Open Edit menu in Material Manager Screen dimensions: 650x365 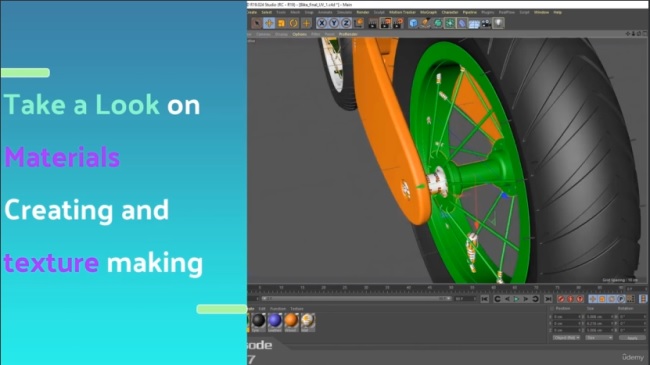[262, 309]
